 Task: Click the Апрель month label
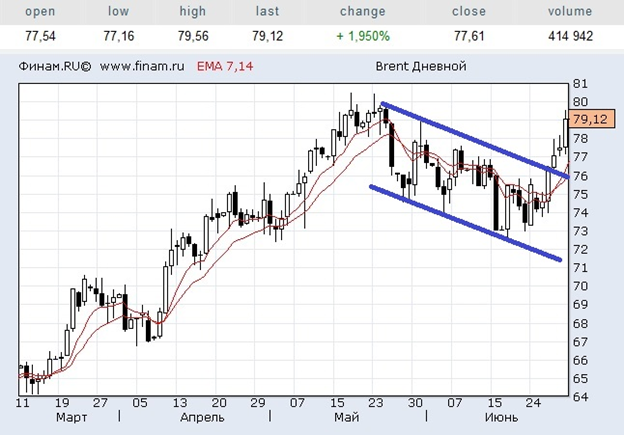tap(196, 416)
